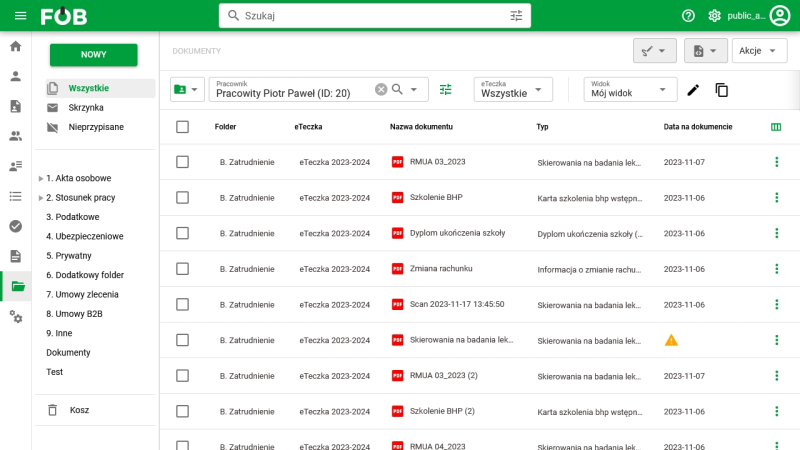The image size is (800, 450).
Task: Click the green NOWY button
Action: (94, 55)
